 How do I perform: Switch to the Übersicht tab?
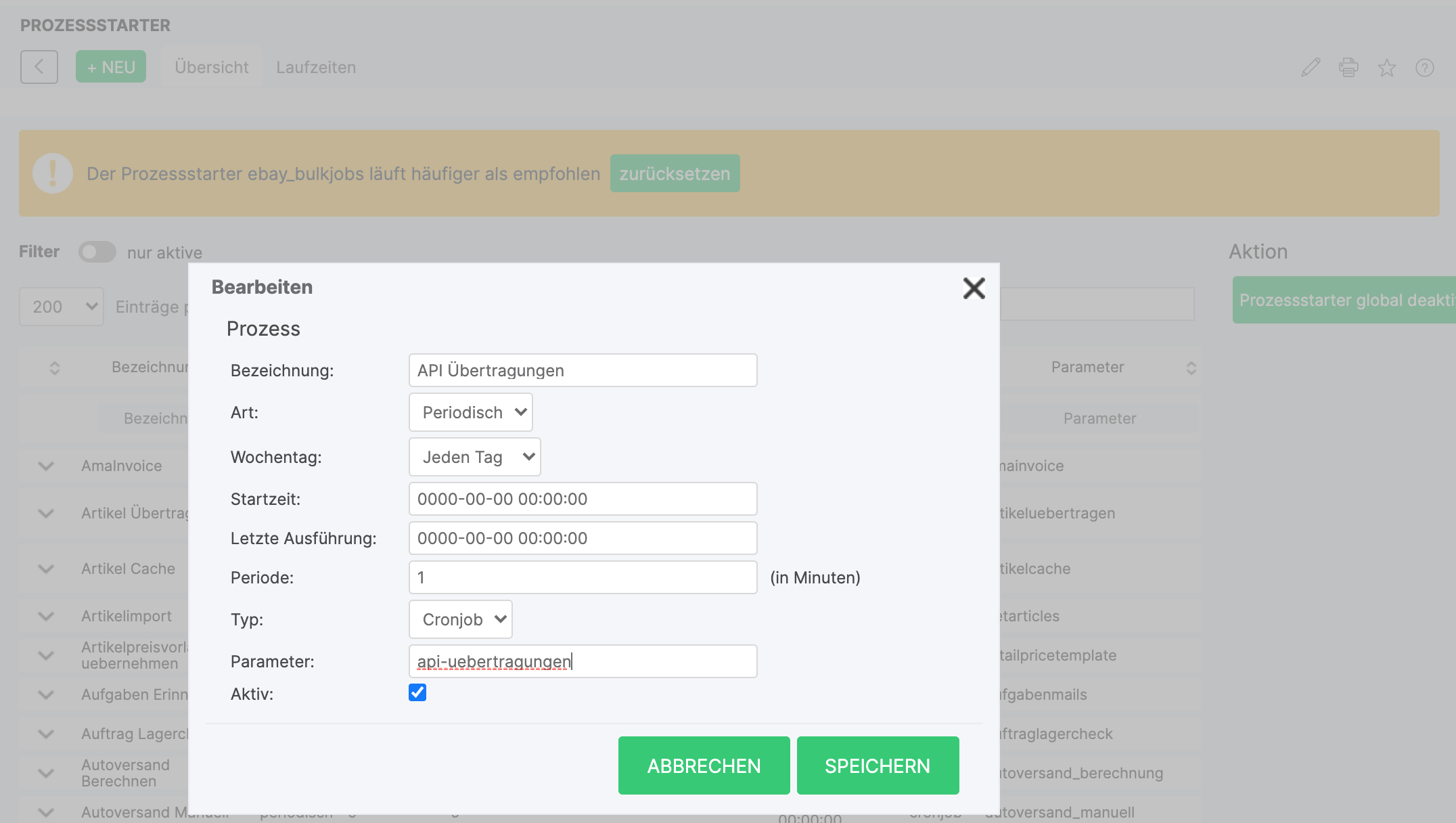point(211,68)
